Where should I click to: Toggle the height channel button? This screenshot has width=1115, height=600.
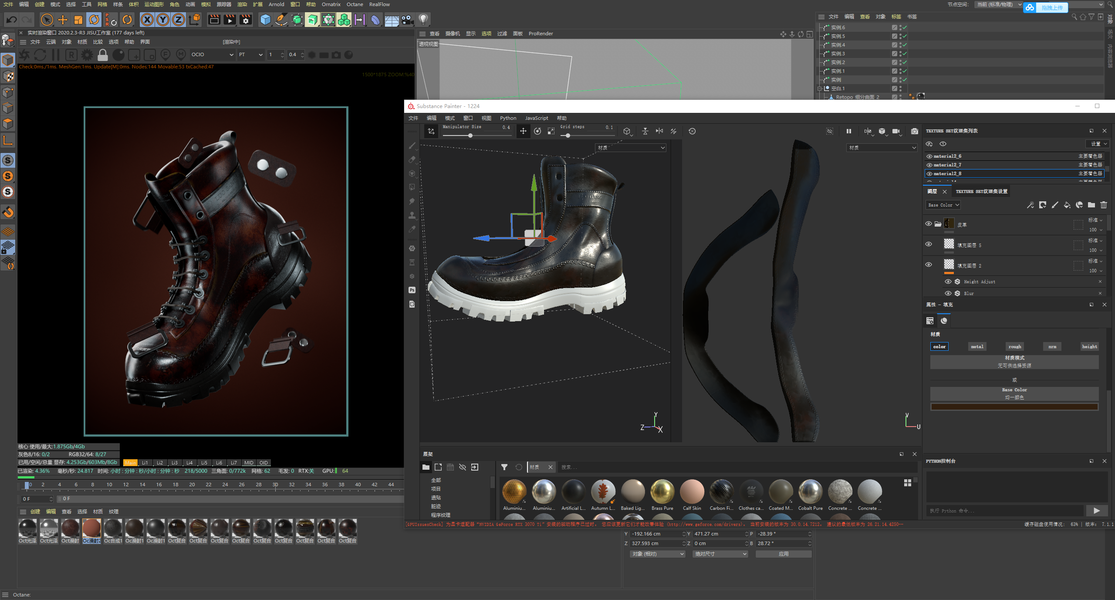(1089, 346)
